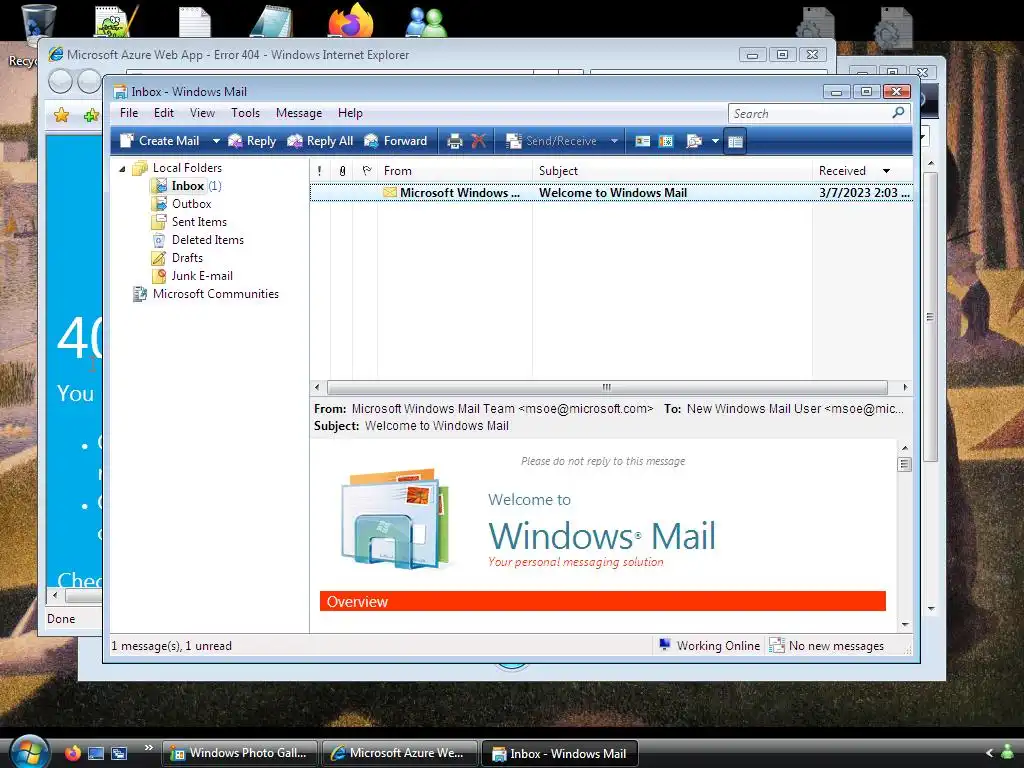Open the File menu in Windows Mail
The width and height of the screenshot is (1024, 768).
click(x=129, y=113)
